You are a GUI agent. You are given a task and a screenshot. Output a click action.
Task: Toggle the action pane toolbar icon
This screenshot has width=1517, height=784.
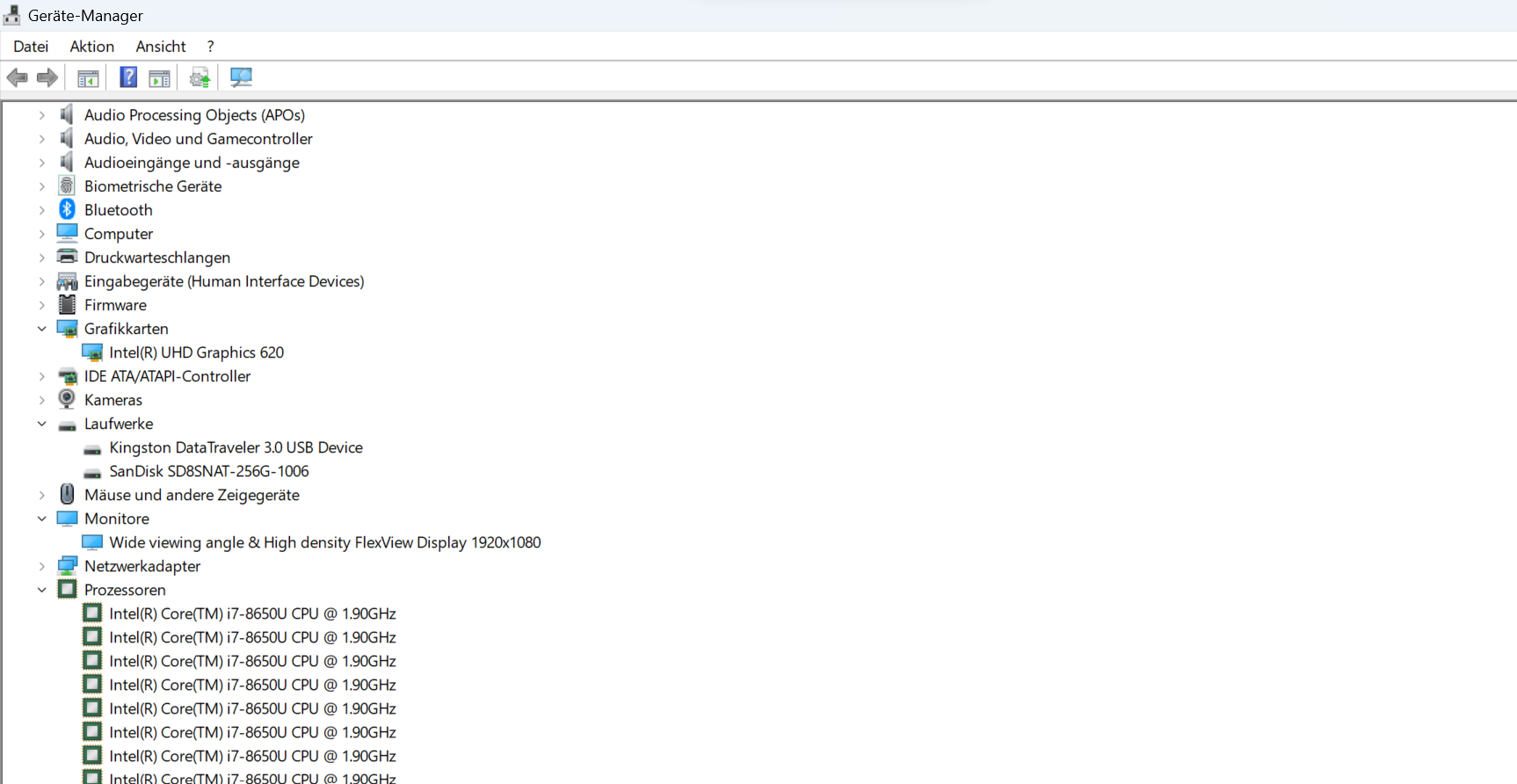click(159, 77)
